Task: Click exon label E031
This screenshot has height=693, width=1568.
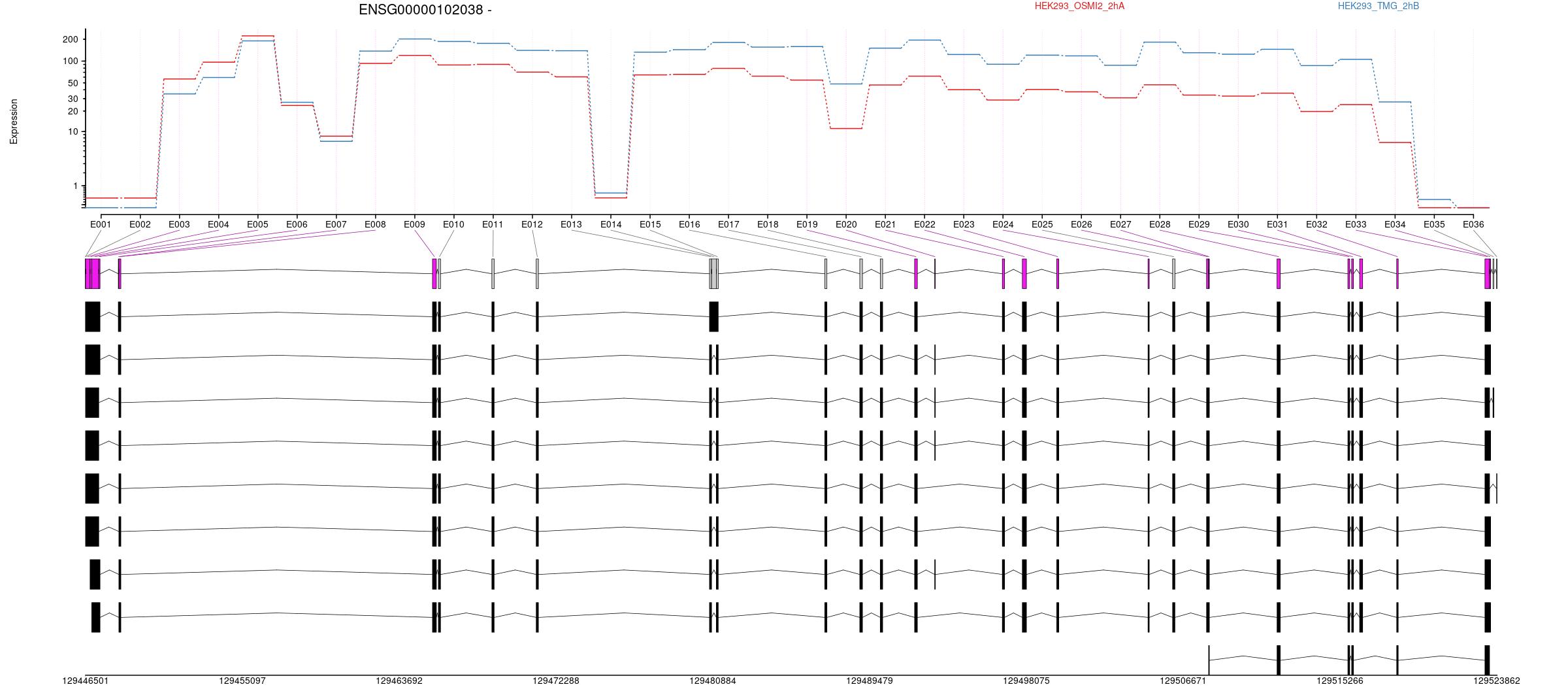Action: point(1277,224)
